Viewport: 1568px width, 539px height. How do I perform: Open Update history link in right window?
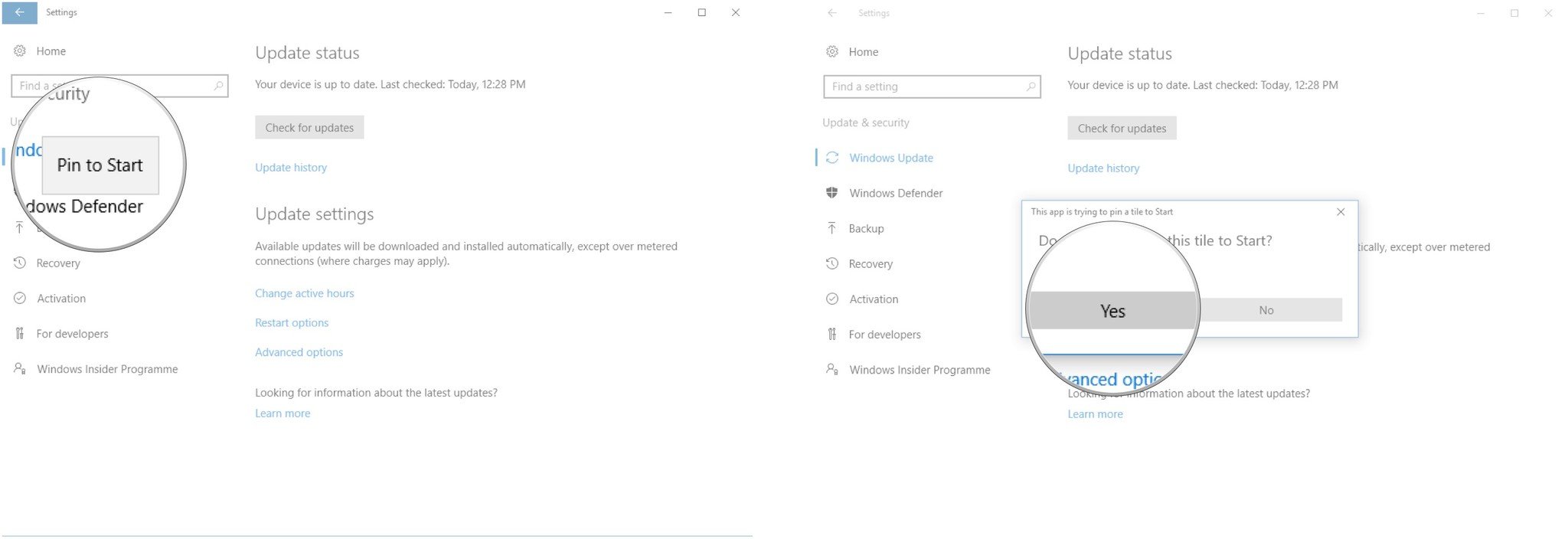coord(1103,168)
